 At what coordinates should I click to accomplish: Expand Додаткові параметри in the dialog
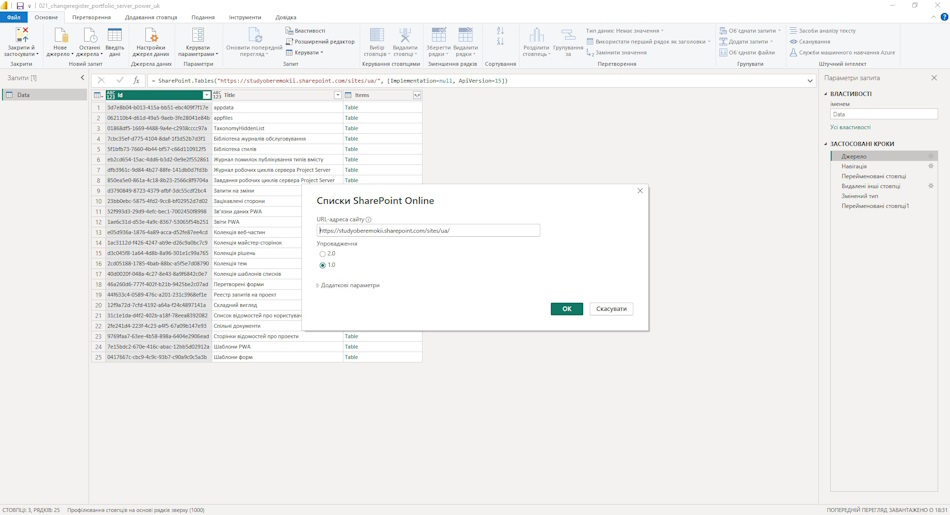click(x=348, y=285)
